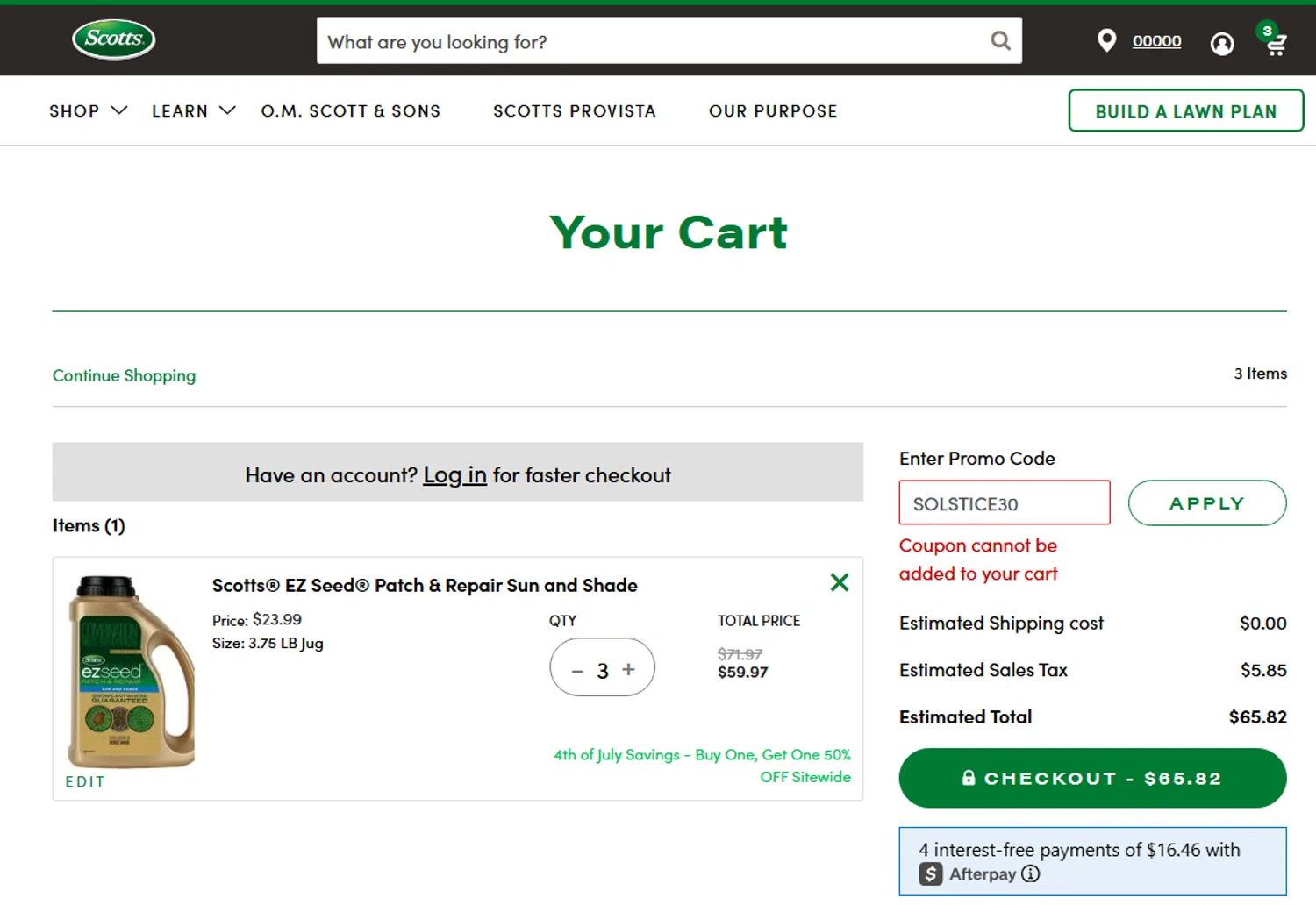Open Scotts EZ Seed Patch & Repair title
Viewport: 1316px width, 905px height.
coord(425,585)
